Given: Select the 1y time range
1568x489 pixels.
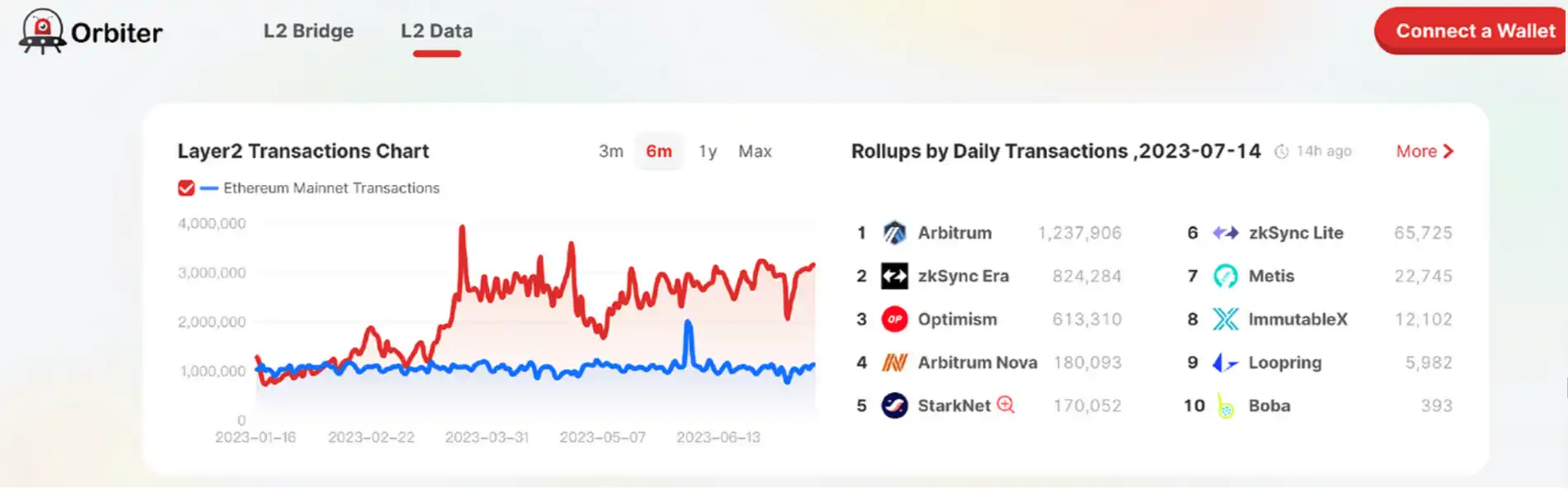Looking at the screenshot, I should (708, 151).
